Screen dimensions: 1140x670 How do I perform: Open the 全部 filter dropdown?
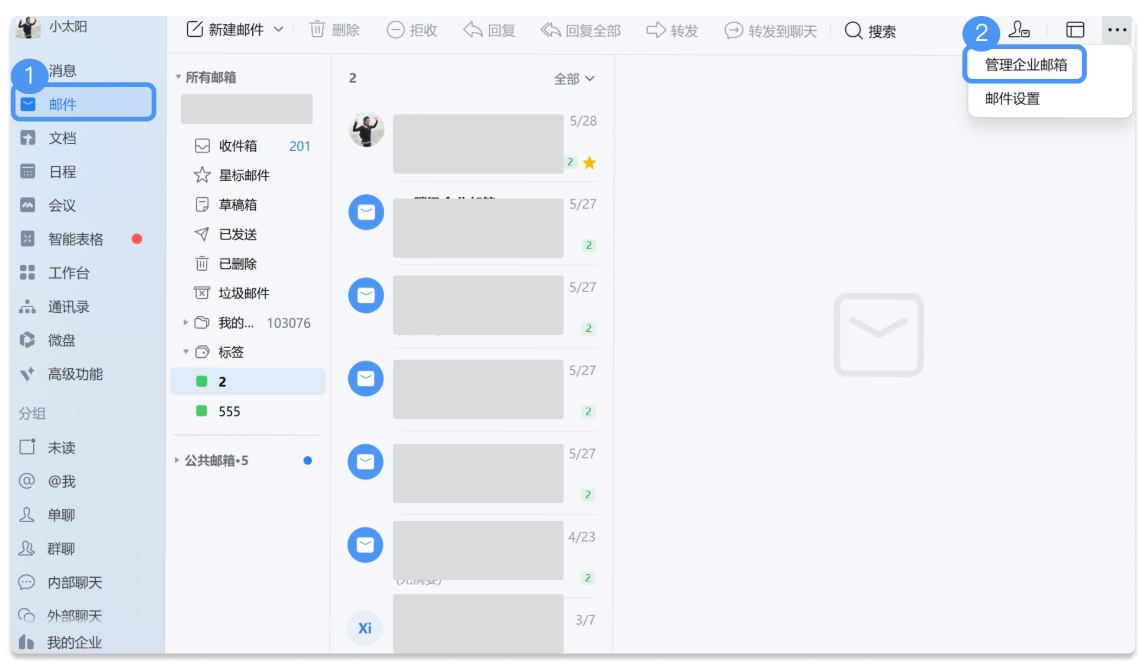click(x=574, y=78)
